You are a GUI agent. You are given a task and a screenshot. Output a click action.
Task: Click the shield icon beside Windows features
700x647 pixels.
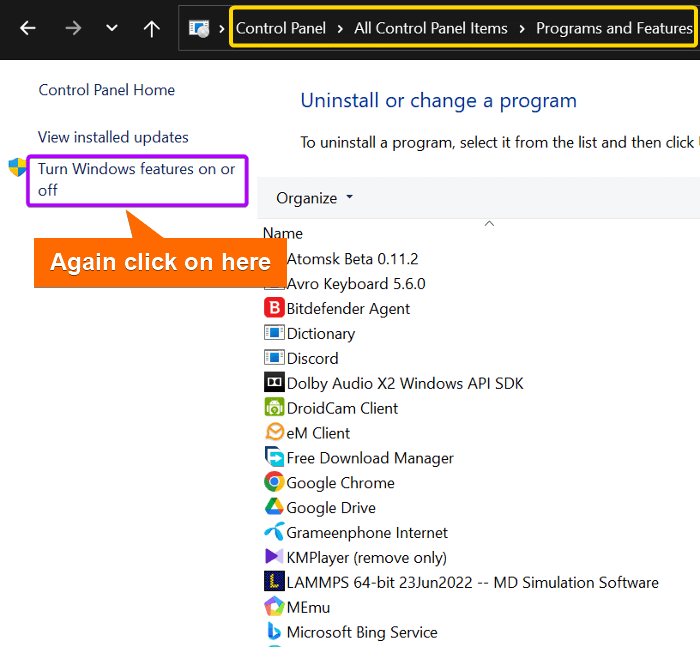click(x=17, y=167)
